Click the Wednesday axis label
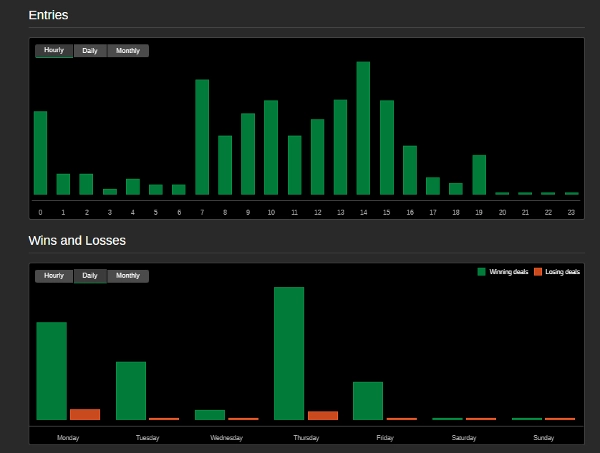Screen dimensions: 600x453 click(226, 438)
